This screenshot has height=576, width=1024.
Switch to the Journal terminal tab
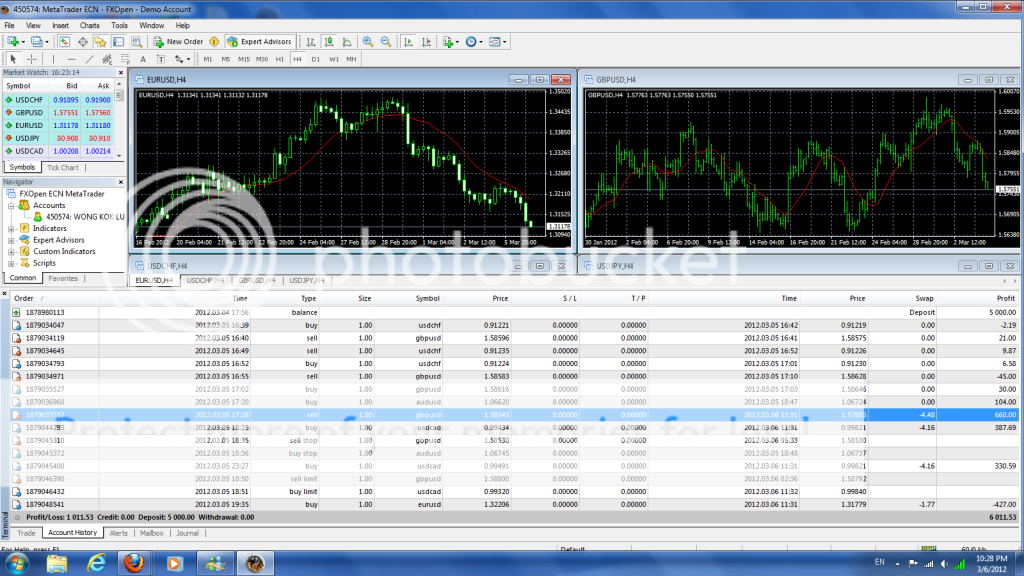186,533
